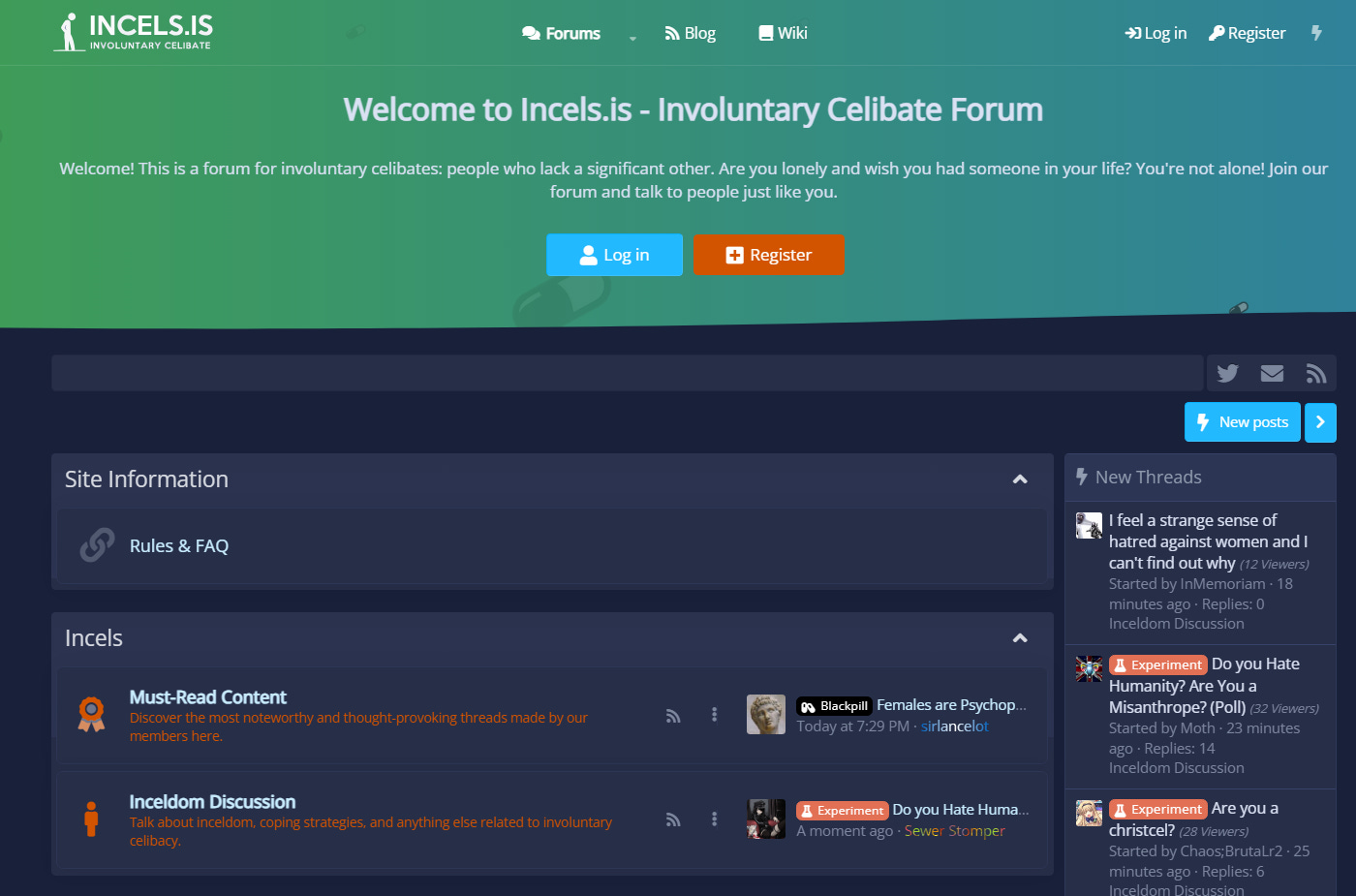Image resolution: width=1356 pixels, height=896 pixels.
Task: Click statue avatar in Must-Read Content row
Action: (766, 715)
